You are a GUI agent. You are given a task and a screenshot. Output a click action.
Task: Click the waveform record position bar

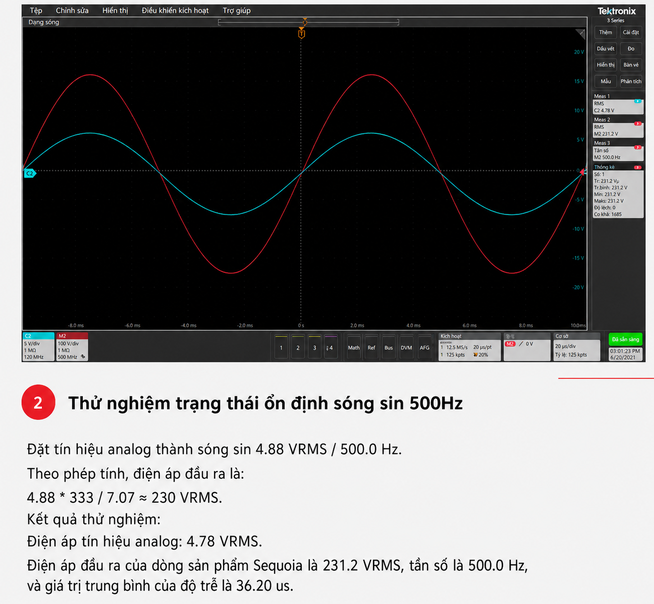308,22
